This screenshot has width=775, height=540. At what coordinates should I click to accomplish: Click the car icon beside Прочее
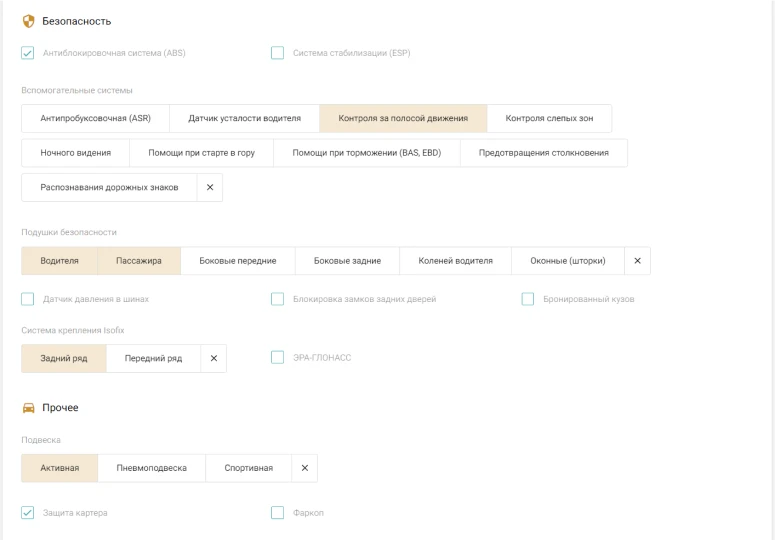[x=28, y=407]
